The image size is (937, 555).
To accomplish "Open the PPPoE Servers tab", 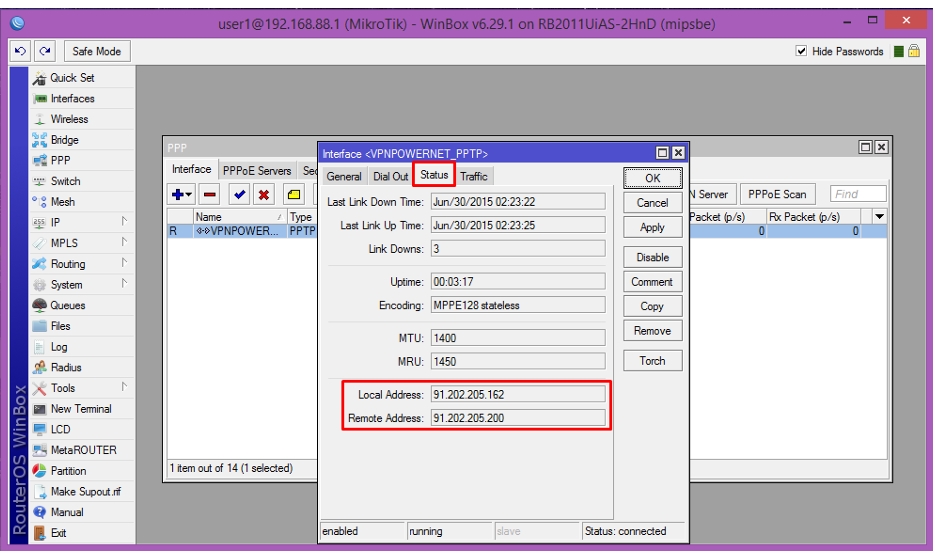I will 257,171.
